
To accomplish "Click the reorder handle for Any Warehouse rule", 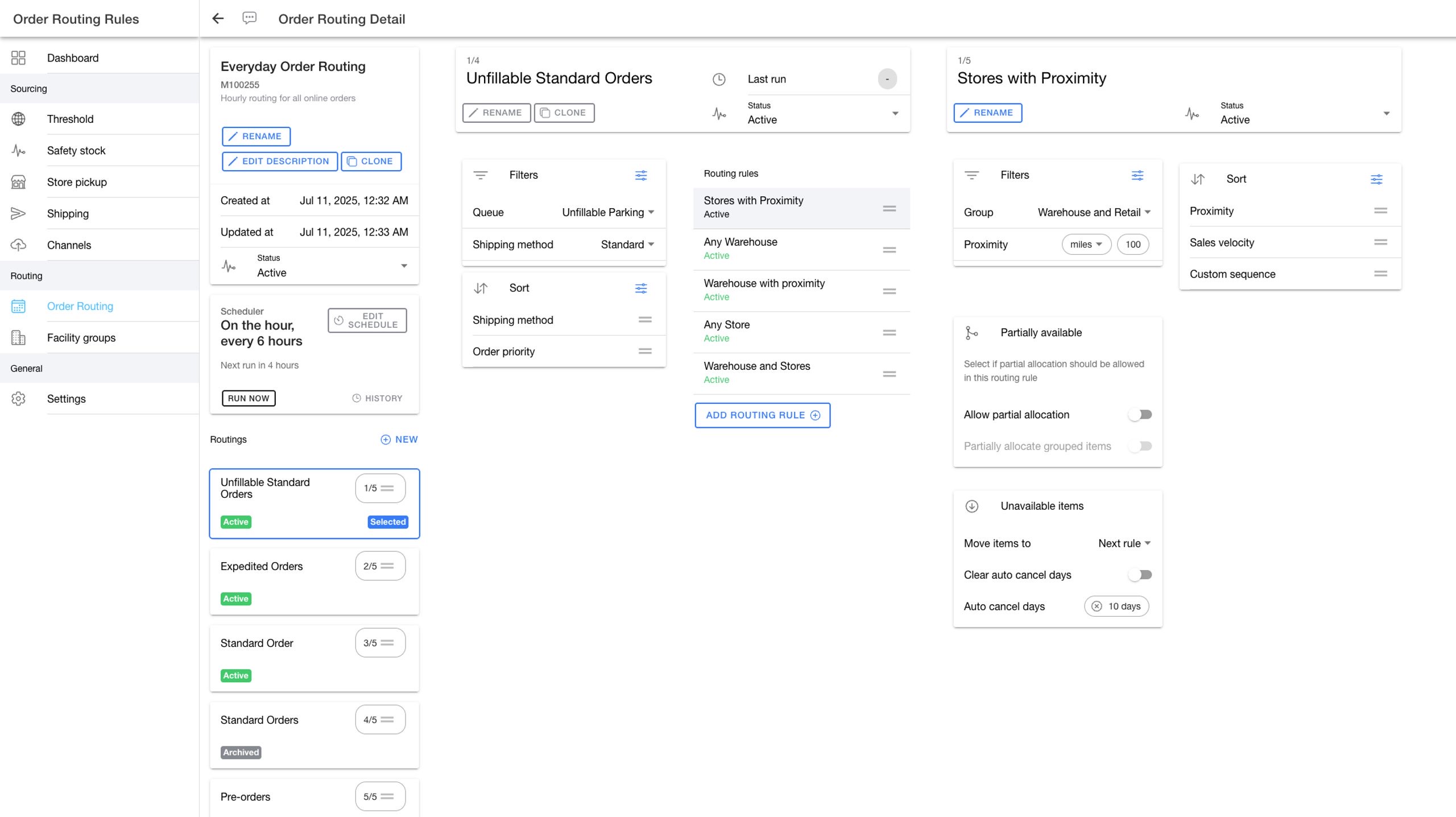I will (x=890, y=250).
